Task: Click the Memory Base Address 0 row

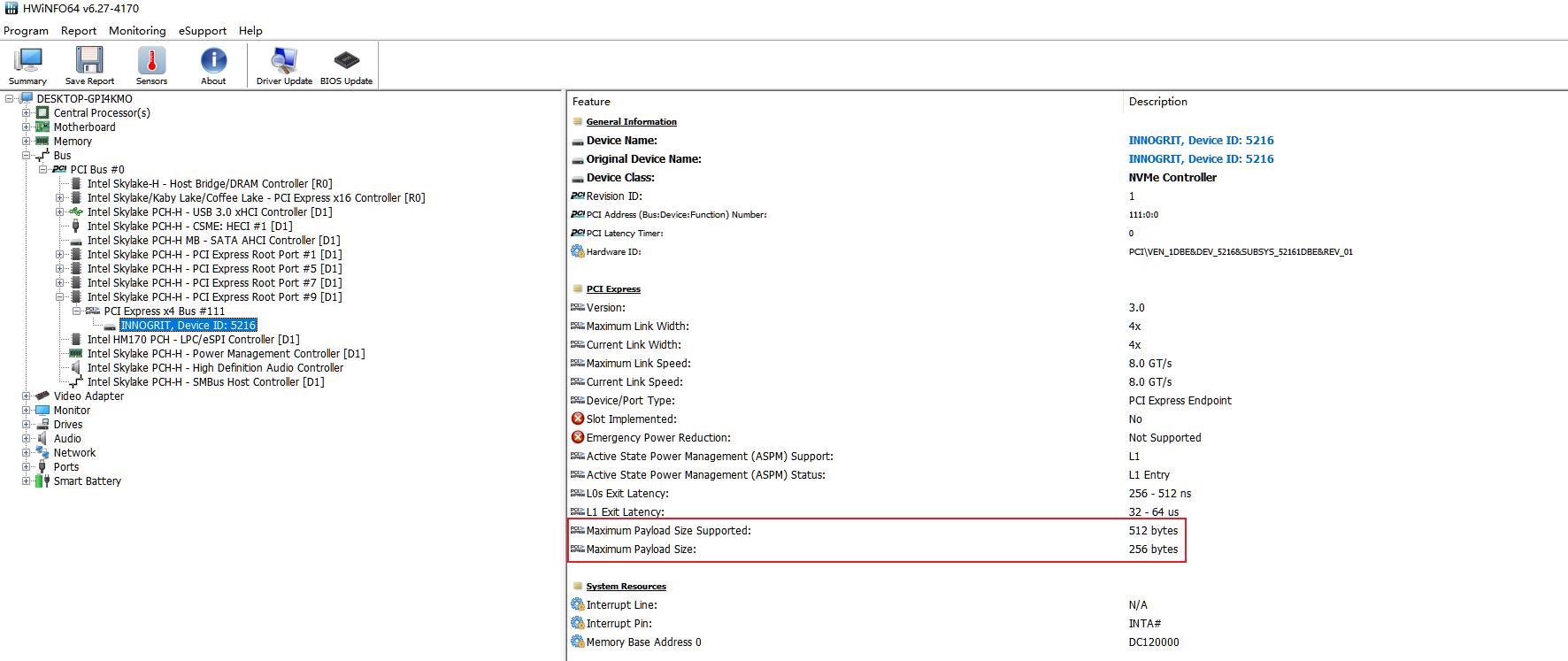Action: coord(875,642)
